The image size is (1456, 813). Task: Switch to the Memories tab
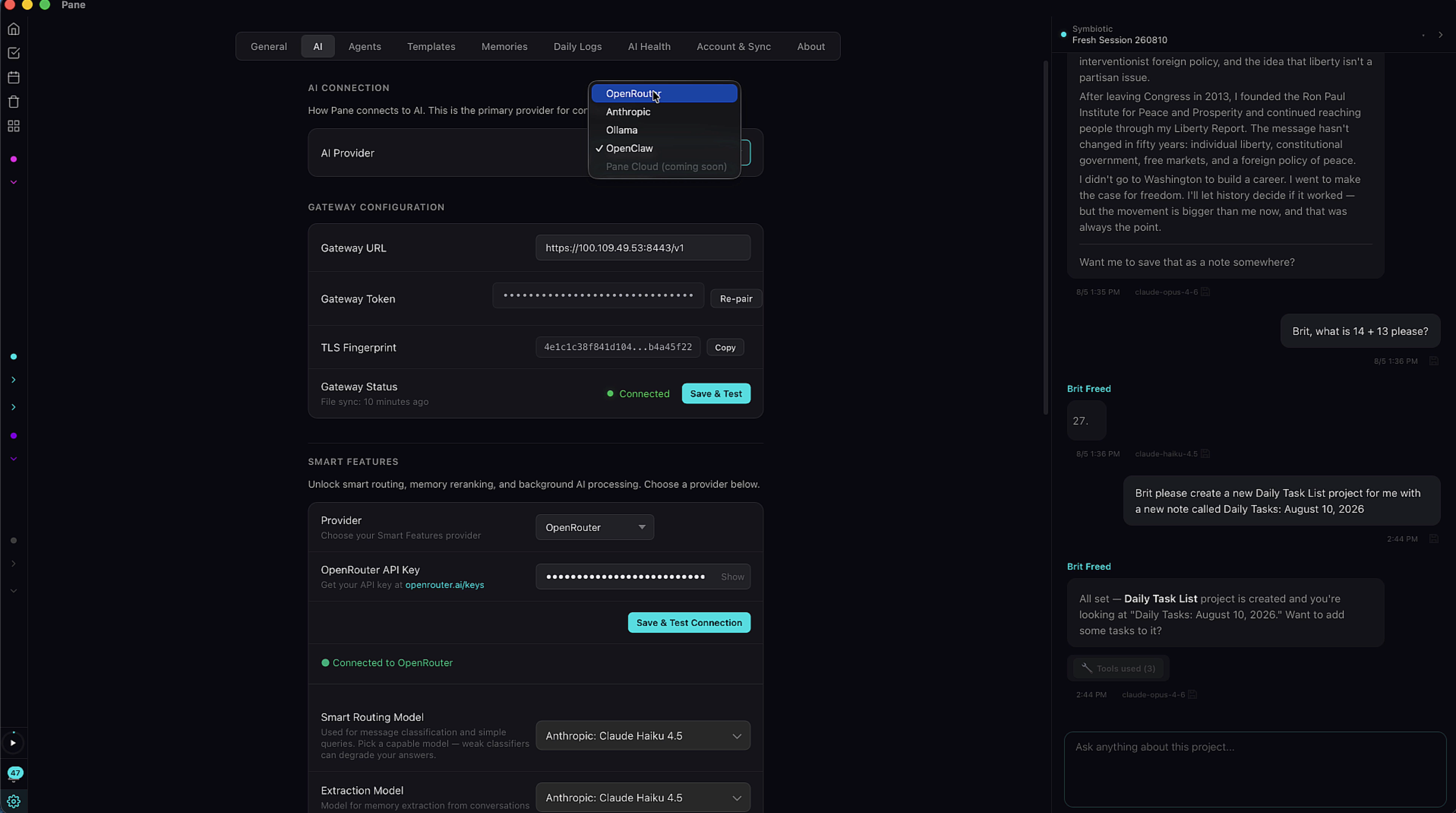[504, 46]
